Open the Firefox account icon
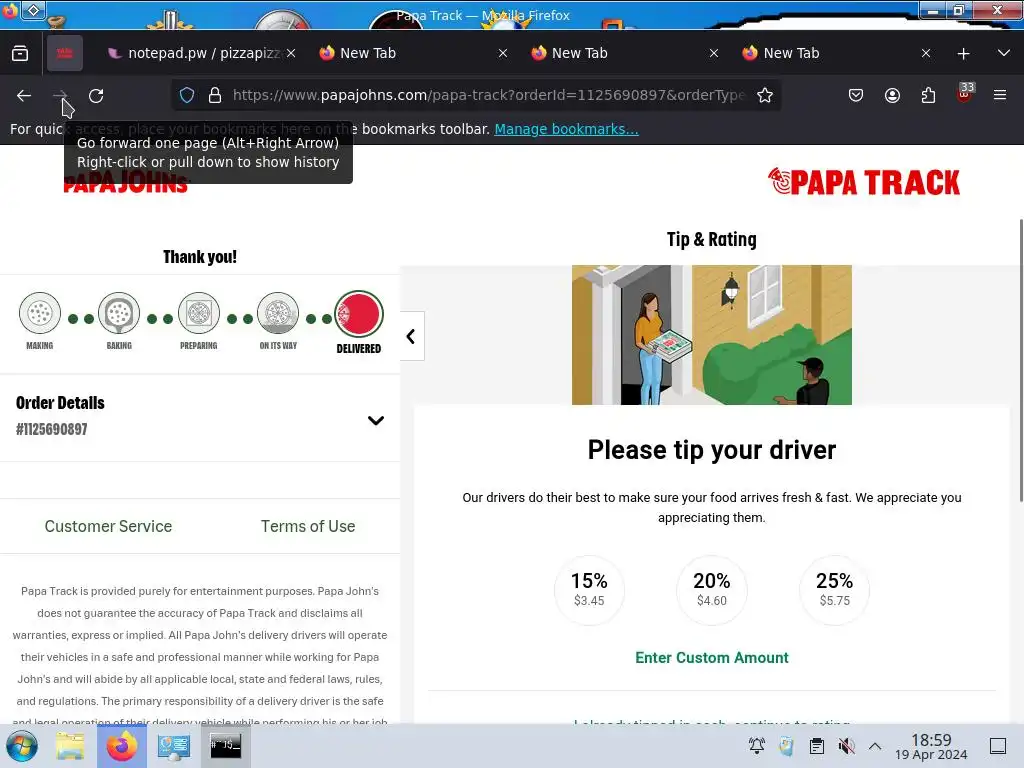 click(892, 95)
